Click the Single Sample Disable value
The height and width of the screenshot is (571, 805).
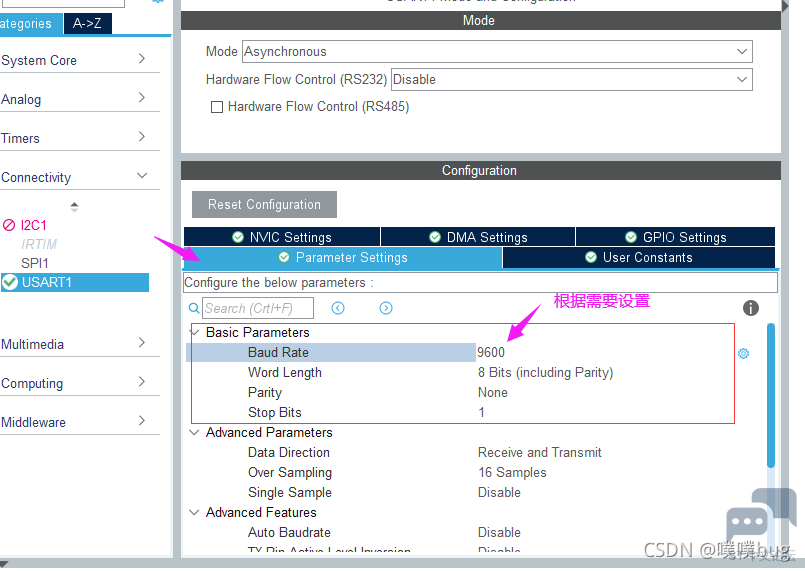click(499, 492)
